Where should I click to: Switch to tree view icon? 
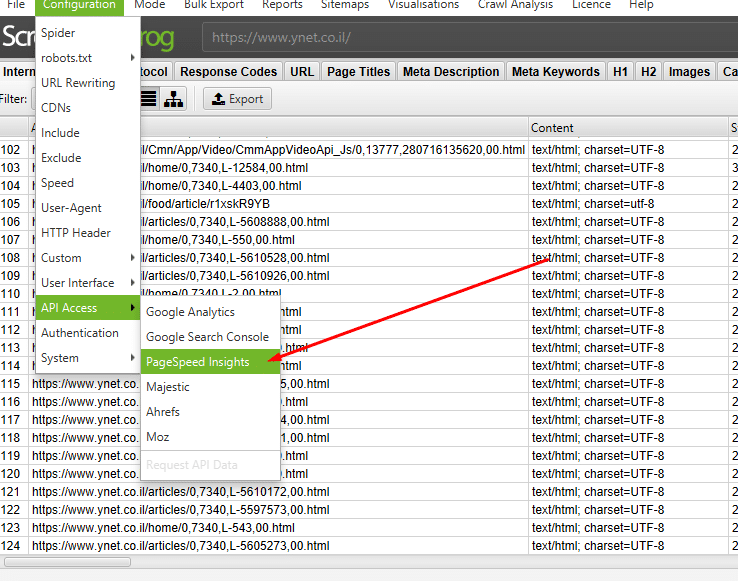tap(174, 98)
